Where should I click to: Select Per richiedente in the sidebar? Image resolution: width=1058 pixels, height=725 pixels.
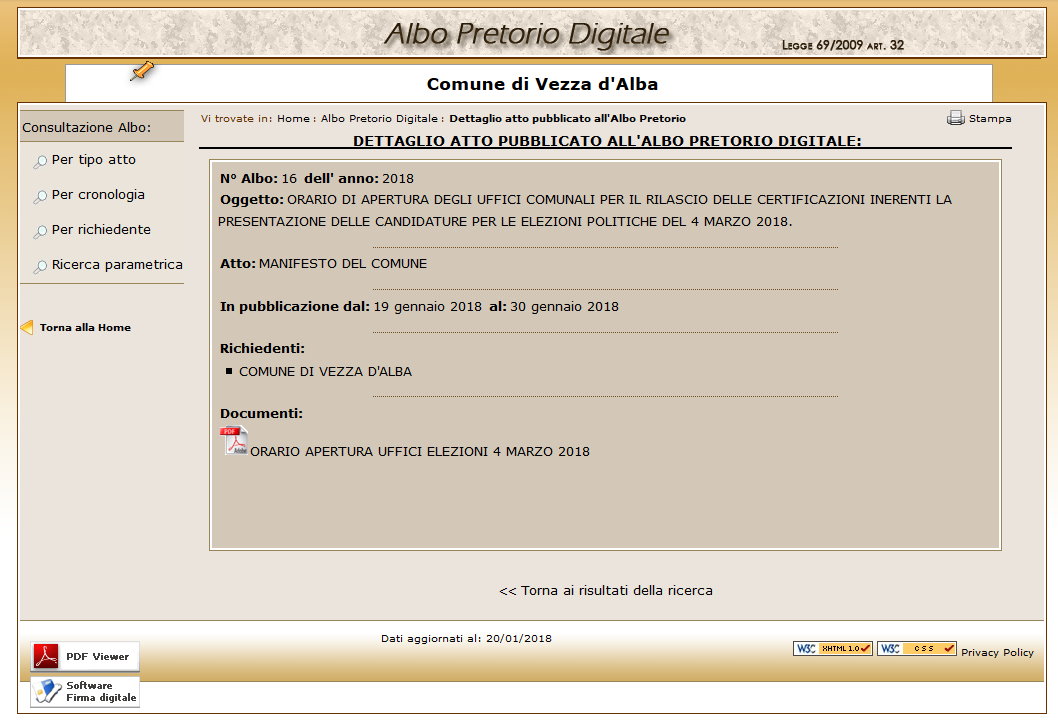point(101,230)
